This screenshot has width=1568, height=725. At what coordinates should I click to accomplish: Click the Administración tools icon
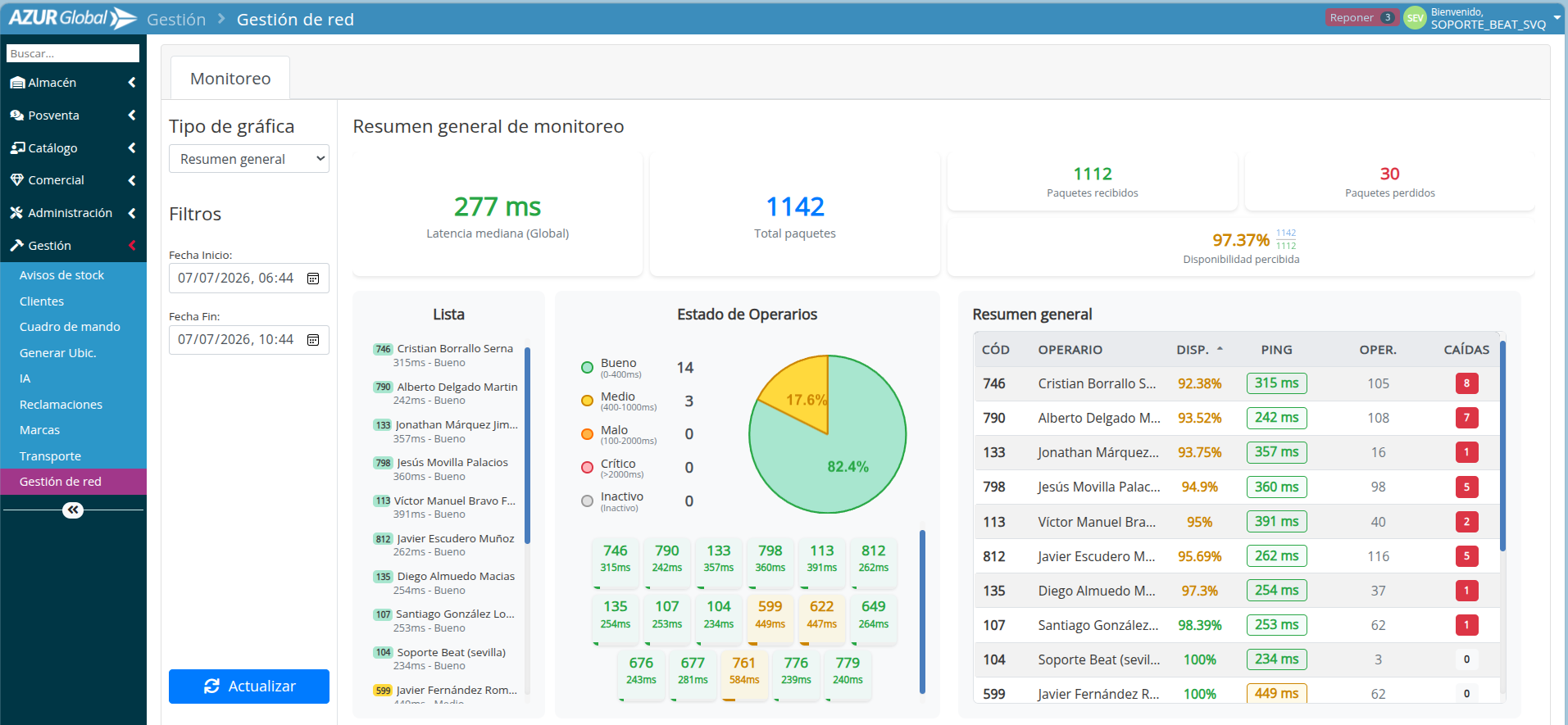coord(17,213)
